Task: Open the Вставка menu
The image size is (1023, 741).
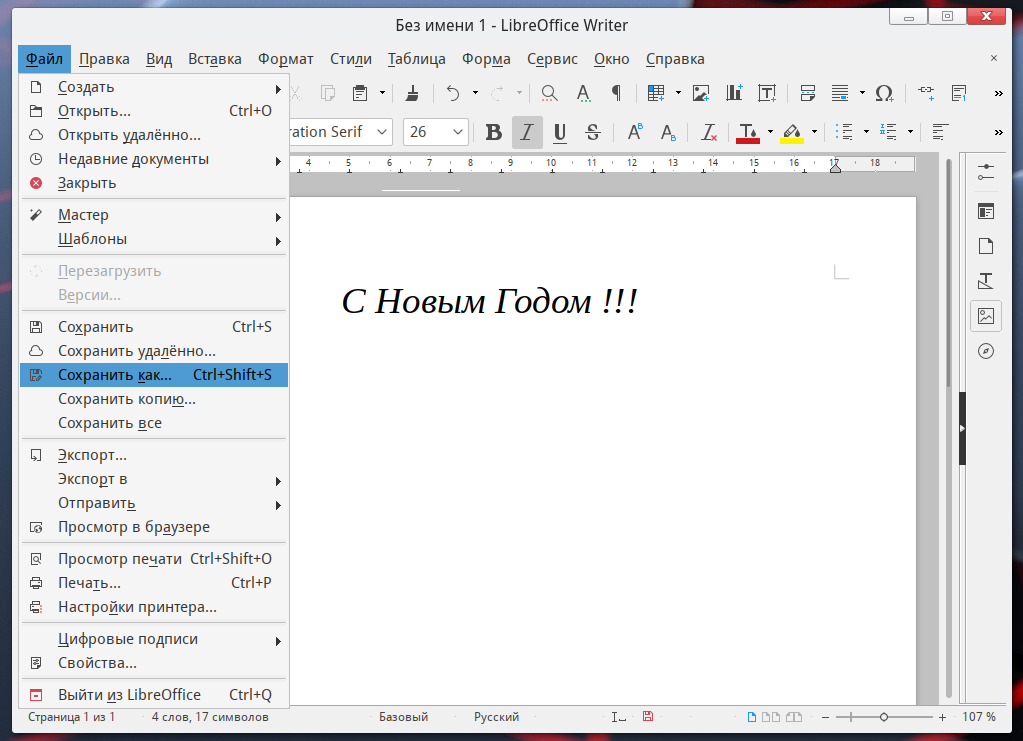Action: click(x=215, y=59)
